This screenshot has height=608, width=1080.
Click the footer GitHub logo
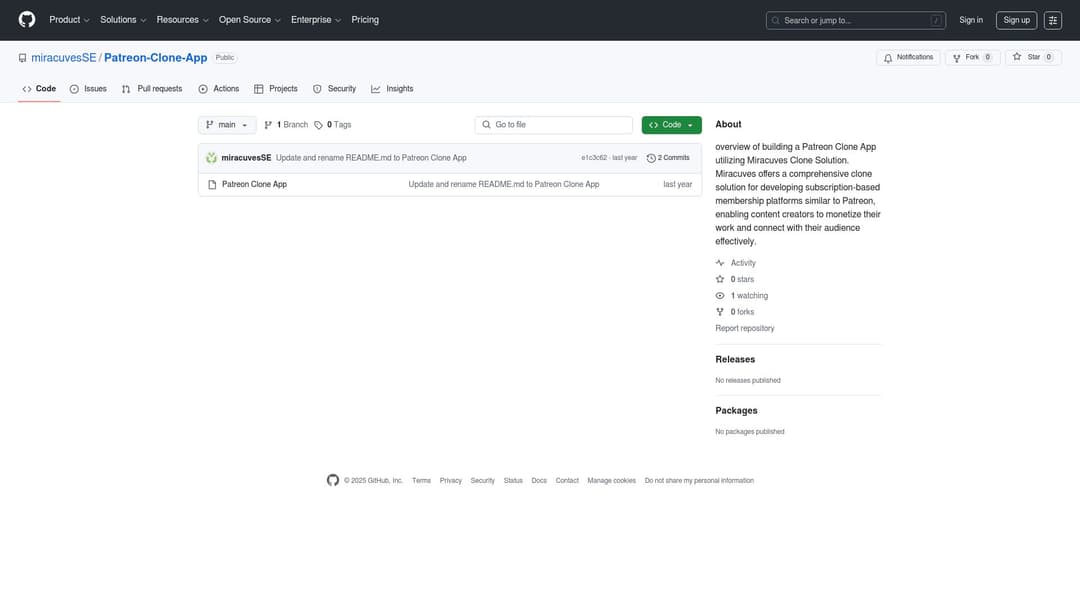(333, 480)
